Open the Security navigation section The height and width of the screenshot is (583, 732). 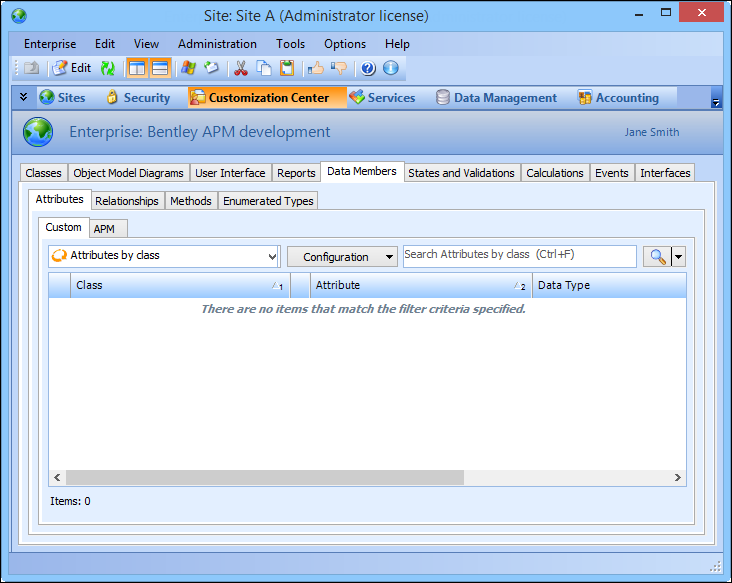pos(138,98)
